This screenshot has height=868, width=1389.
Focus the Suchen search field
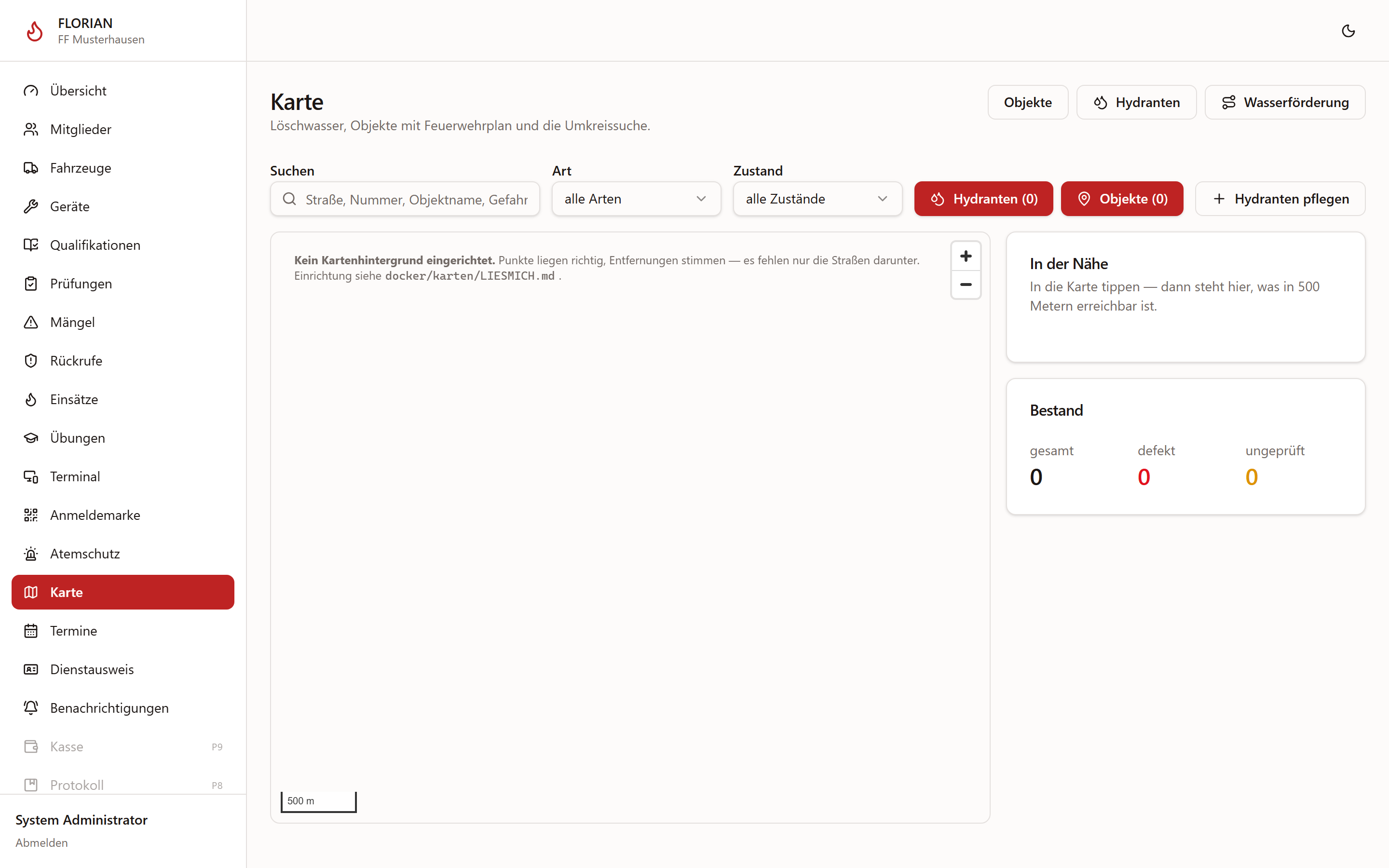tap(405, 199)
